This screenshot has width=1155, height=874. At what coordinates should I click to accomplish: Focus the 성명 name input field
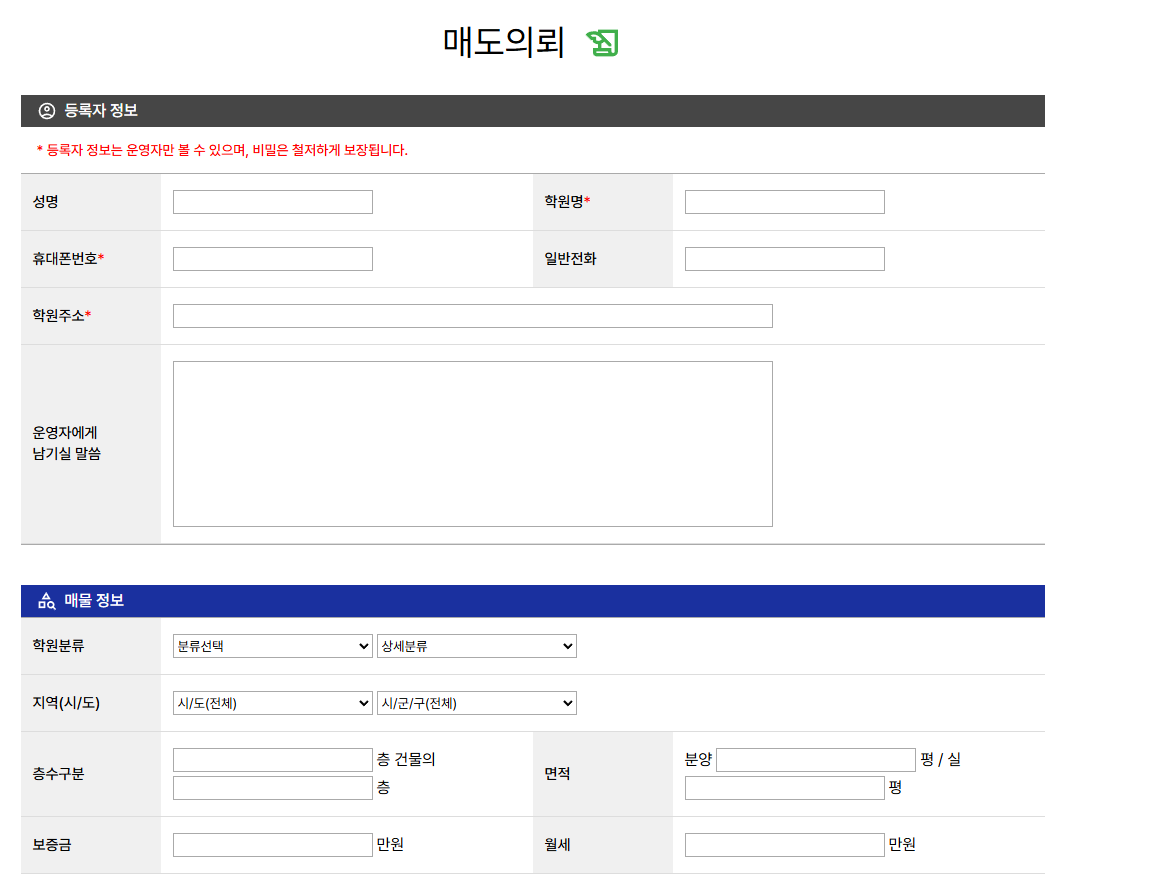[272, 202]
